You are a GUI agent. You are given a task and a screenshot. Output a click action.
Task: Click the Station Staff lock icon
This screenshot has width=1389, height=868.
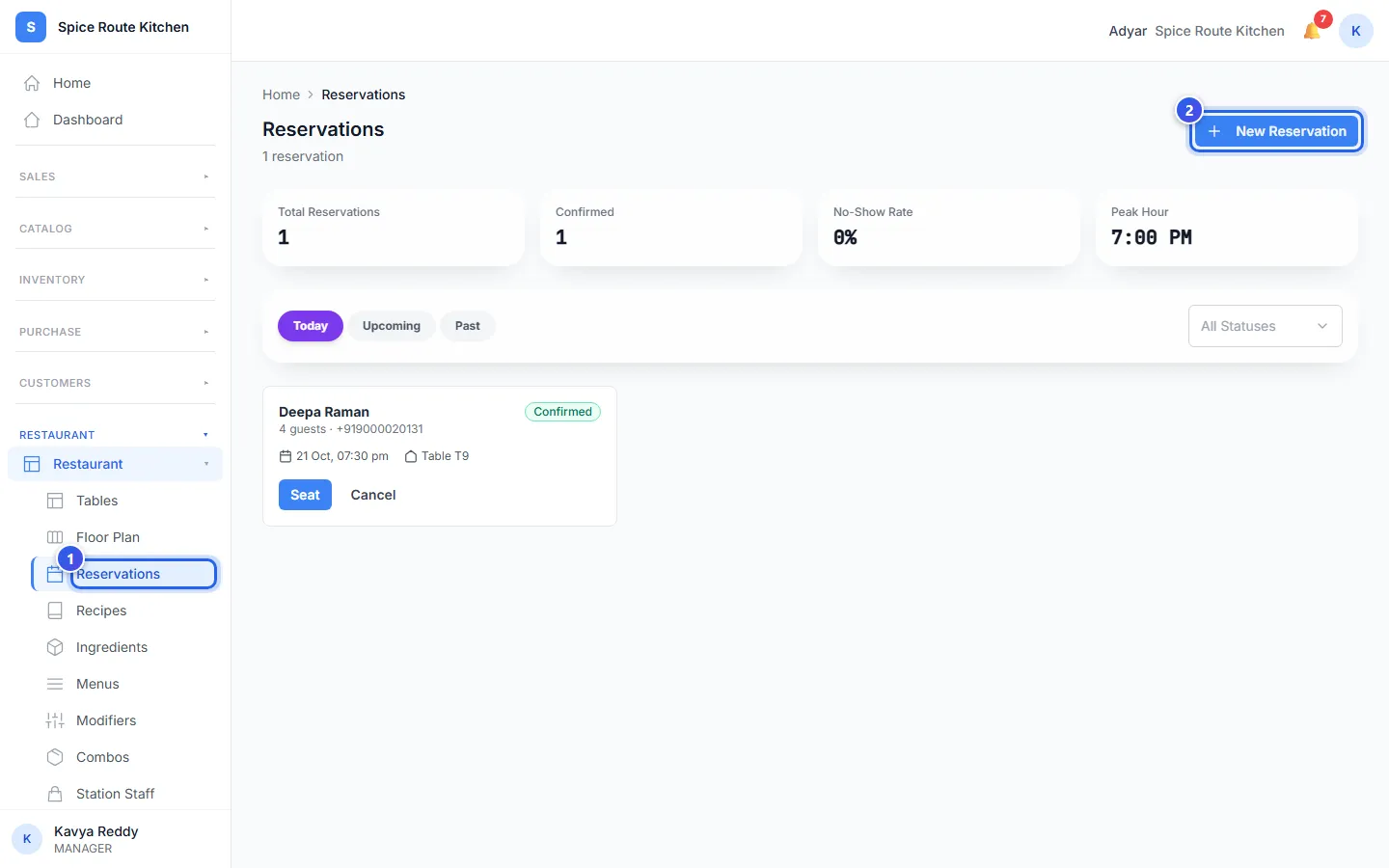click(x=55, y=794)
